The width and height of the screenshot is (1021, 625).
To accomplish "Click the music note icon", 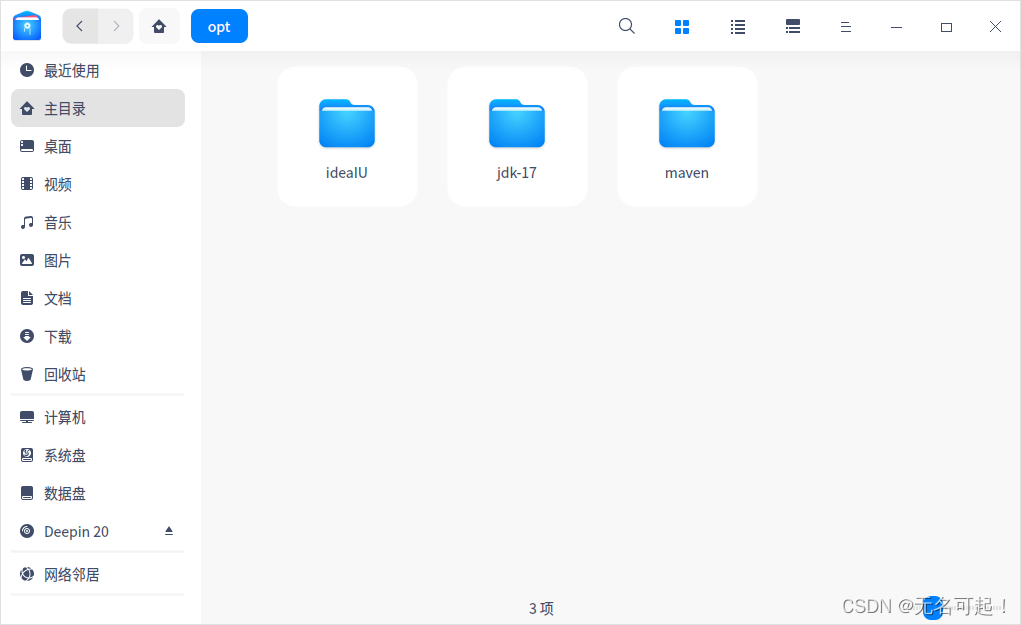I will pos(27,222).
